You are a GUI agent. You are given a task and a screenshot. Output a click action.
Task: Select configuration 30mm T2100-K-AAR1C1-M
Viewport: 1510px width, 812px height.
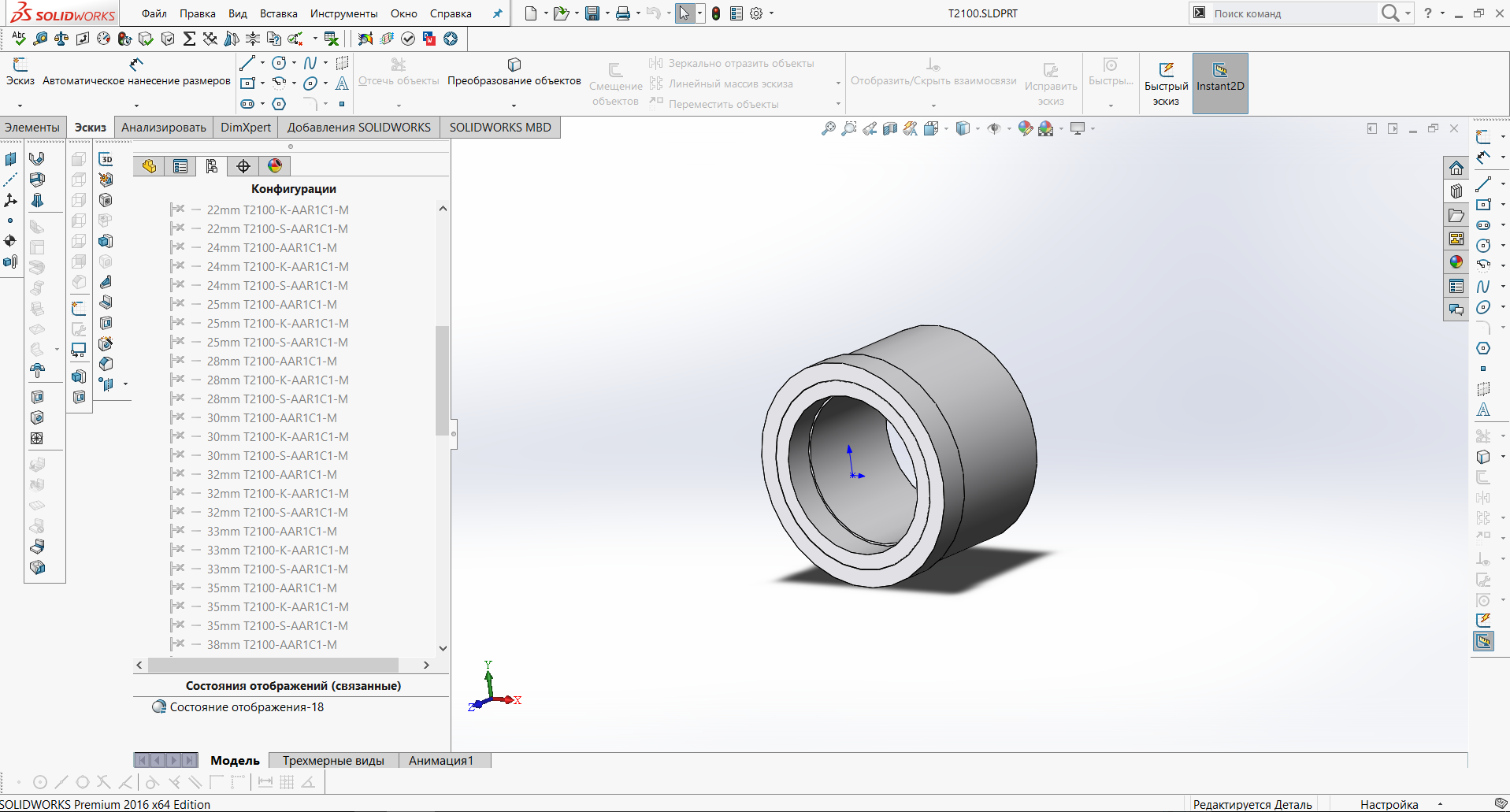pos(277,436)
